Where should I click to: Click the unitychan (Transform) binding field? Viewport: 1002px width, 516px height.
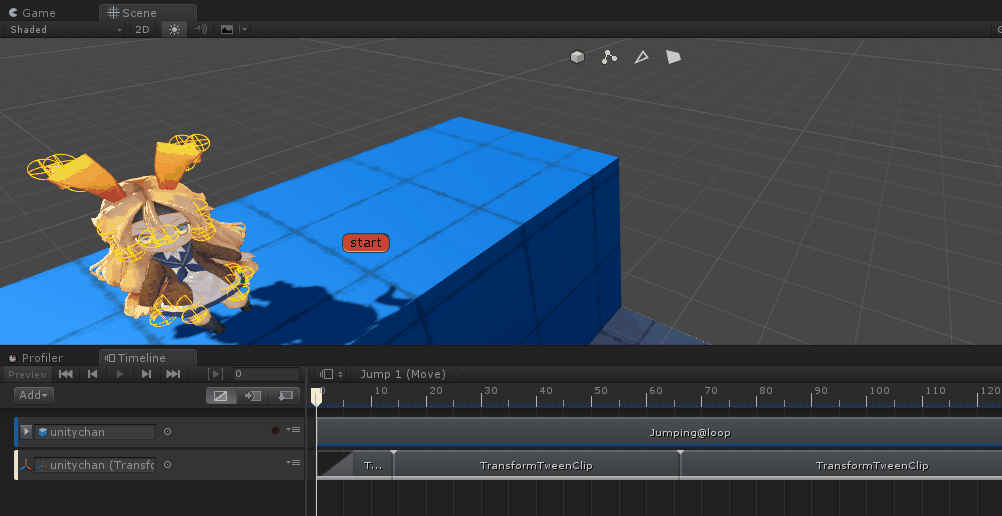tap(96, 465)
